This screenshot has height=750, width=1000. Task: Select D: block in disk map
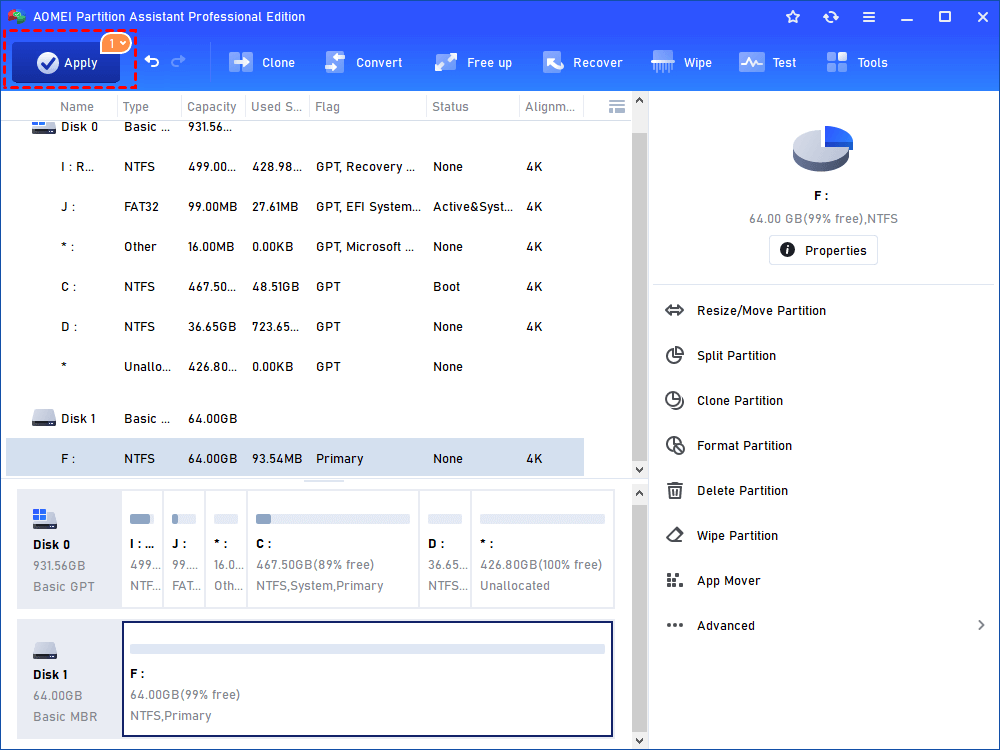[x=445, y=549]
